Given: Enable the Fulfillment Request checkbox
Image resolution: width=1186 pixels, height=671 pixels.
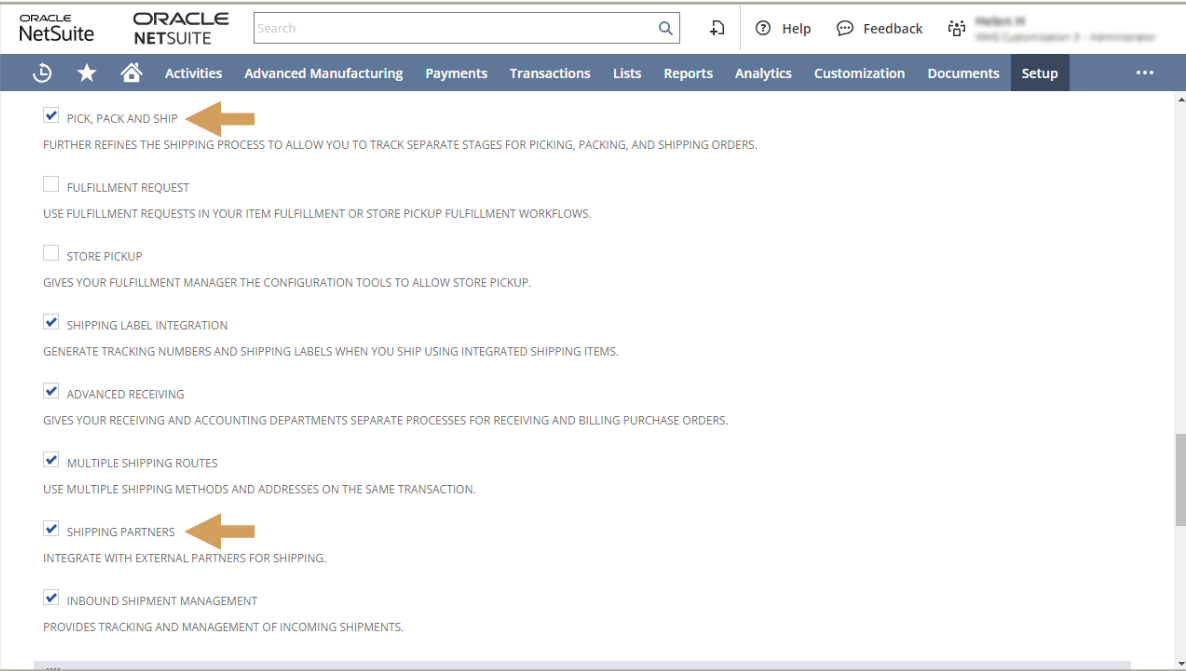Looking at the screenshot, I should pos(51,185).
